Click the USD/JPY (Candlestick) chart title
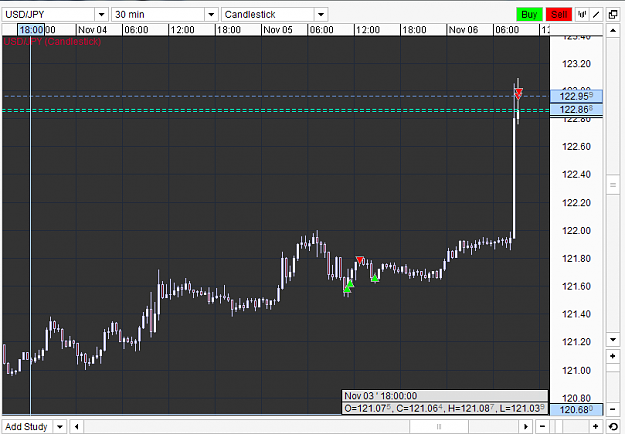The height and width of the screenshot is (434, 625). pyautogui.click(x=52, y=41)
